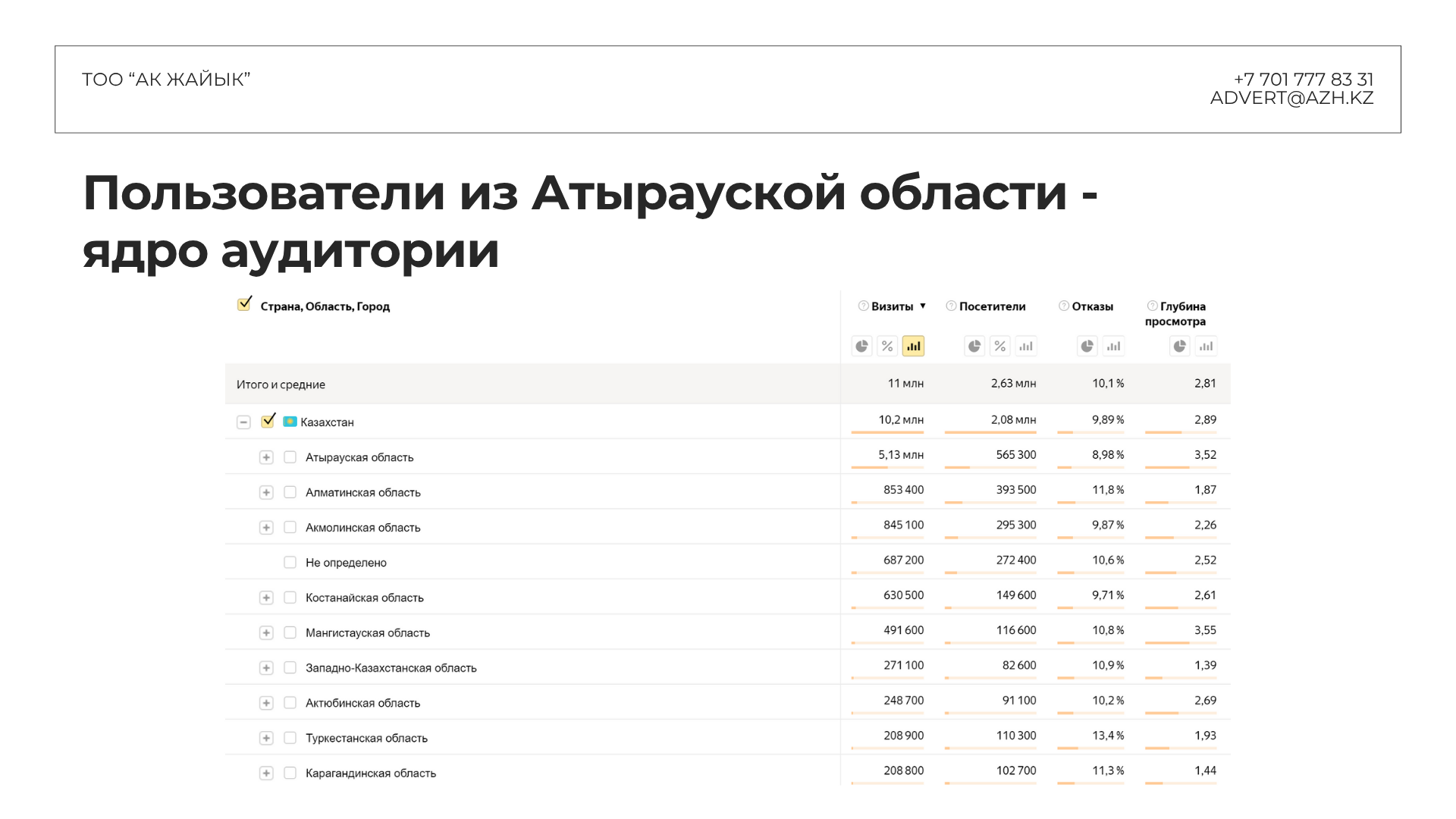
Task: Open the help icon next to Отказы
Action: (x=1064, y=306)
